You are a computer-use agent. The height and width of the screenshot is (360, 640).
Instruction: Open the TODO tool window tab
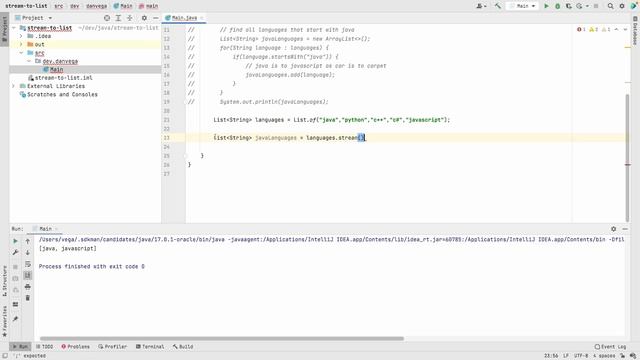44,347
